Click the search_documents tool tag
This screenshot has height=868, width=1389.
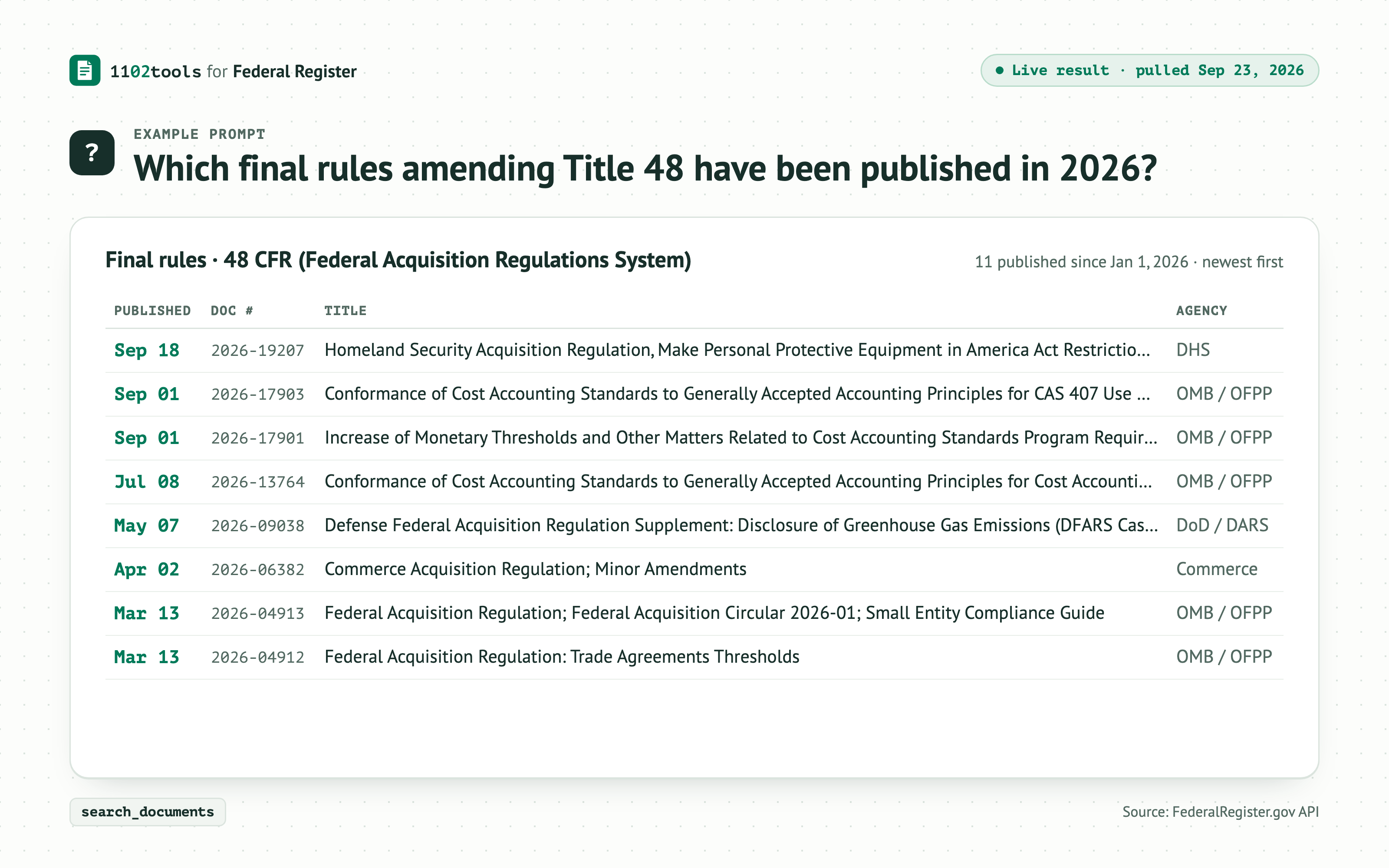point(148,812)
